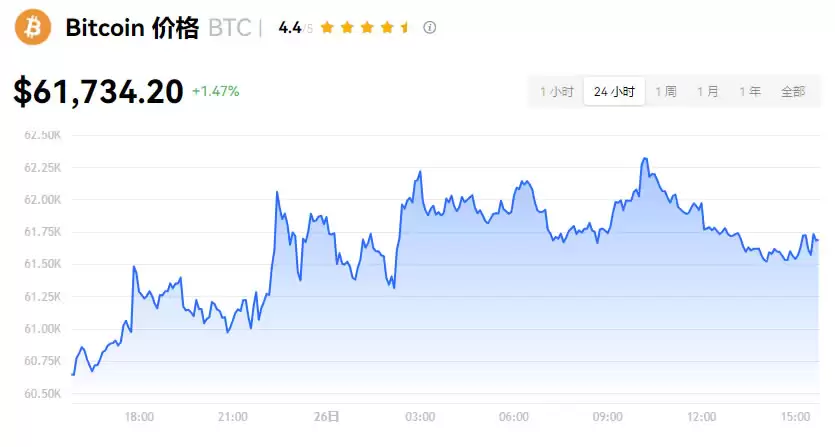This screenshot has width=835, height=447.
Task: Click the $61,734.20 price value
Action: coord(98,92)
